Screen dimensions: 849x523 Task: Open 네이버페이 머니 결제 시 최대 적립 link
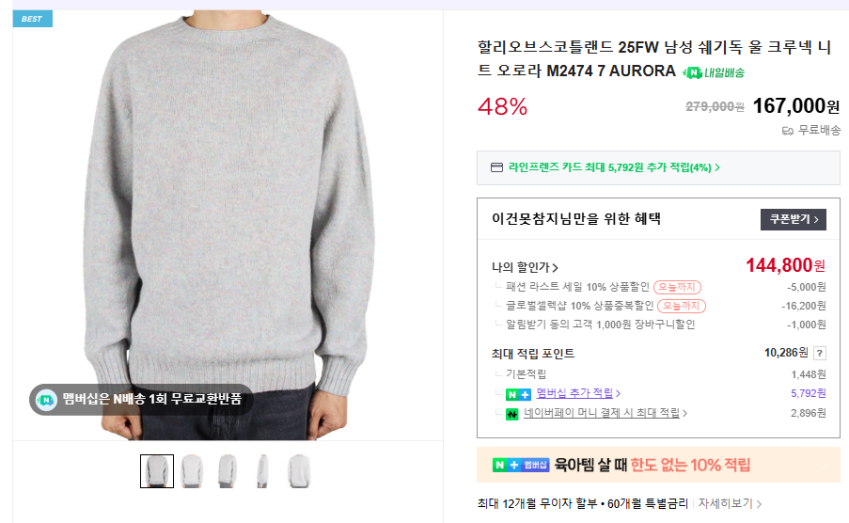[x=602, y=413]
